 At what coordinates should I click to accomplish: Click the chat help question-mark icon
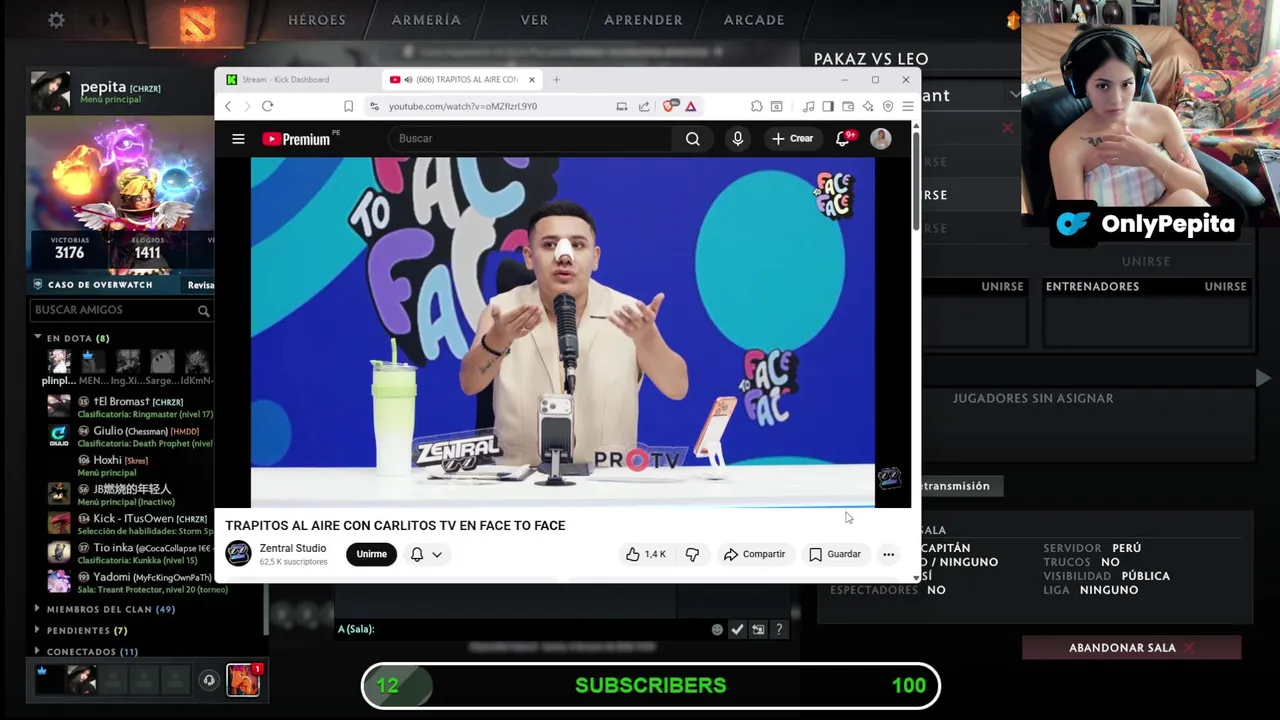[x=779, y=629]
